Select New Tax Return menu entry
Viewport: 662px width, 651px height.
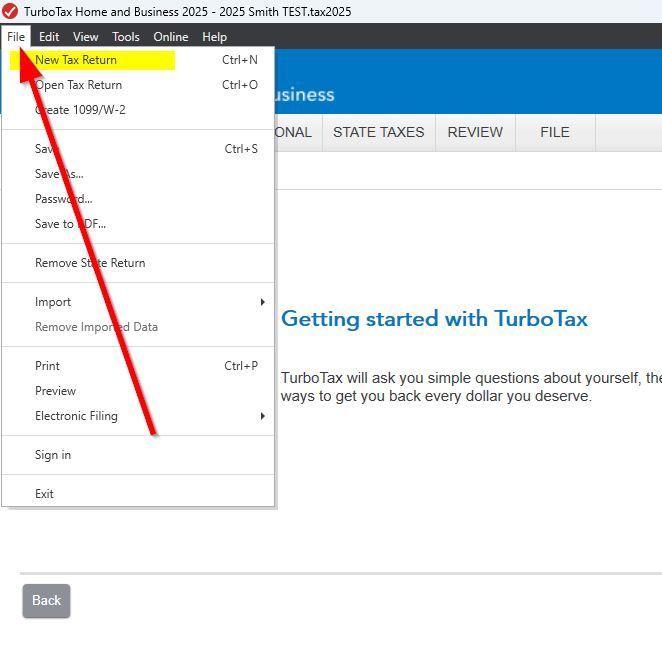76,60
